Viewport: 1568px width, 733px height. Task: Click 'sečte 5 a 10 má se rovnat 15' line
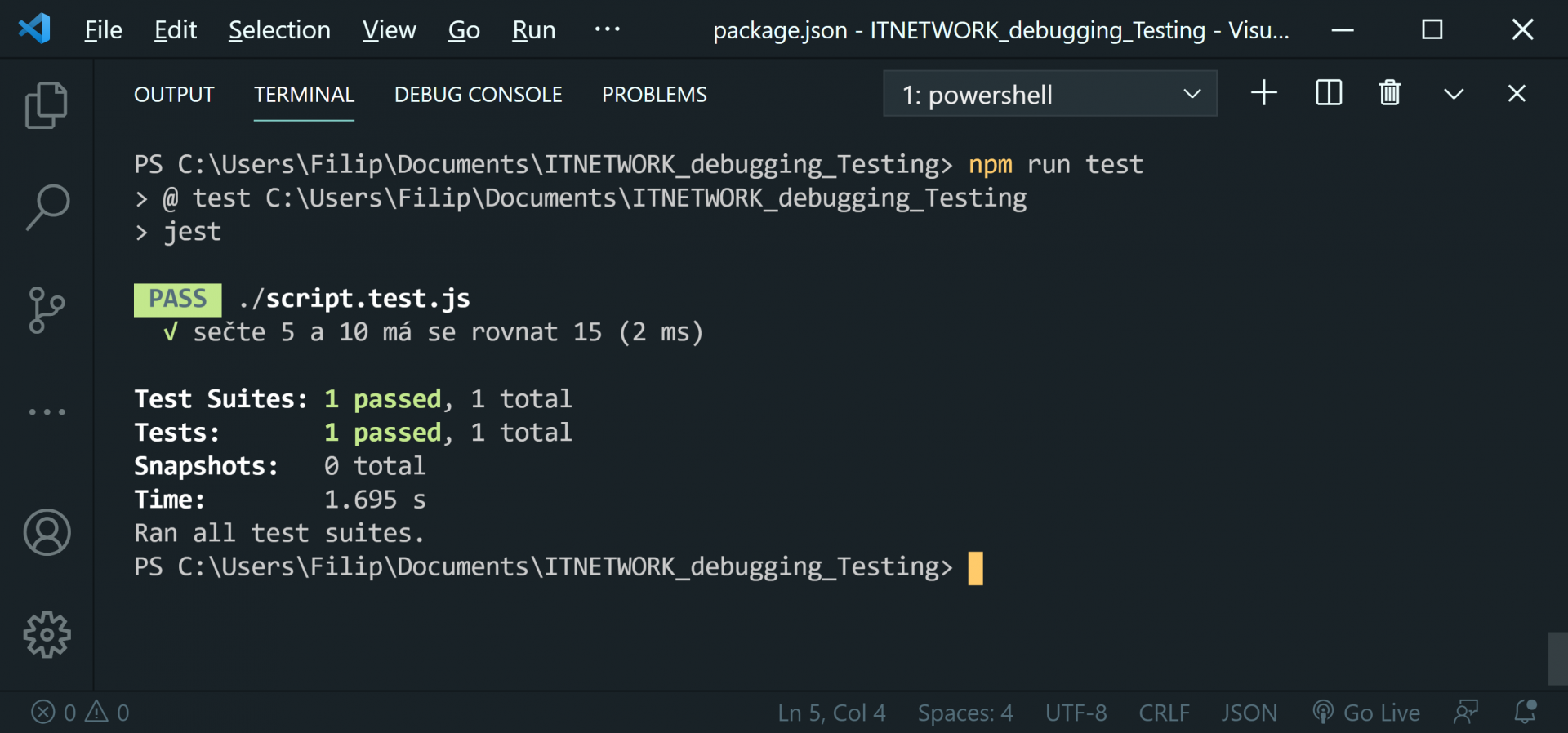[x=433, y=333]
